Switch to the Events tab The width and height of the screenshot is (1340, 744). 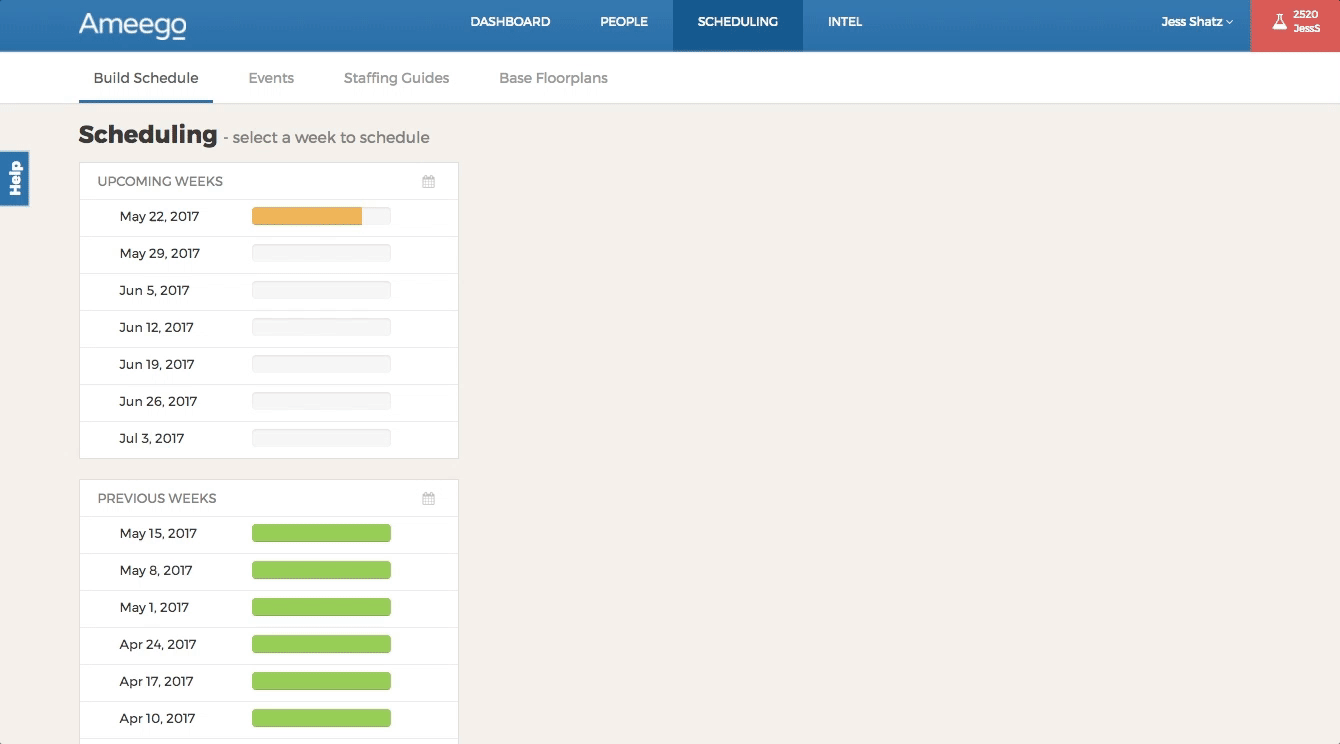[271, 78]
